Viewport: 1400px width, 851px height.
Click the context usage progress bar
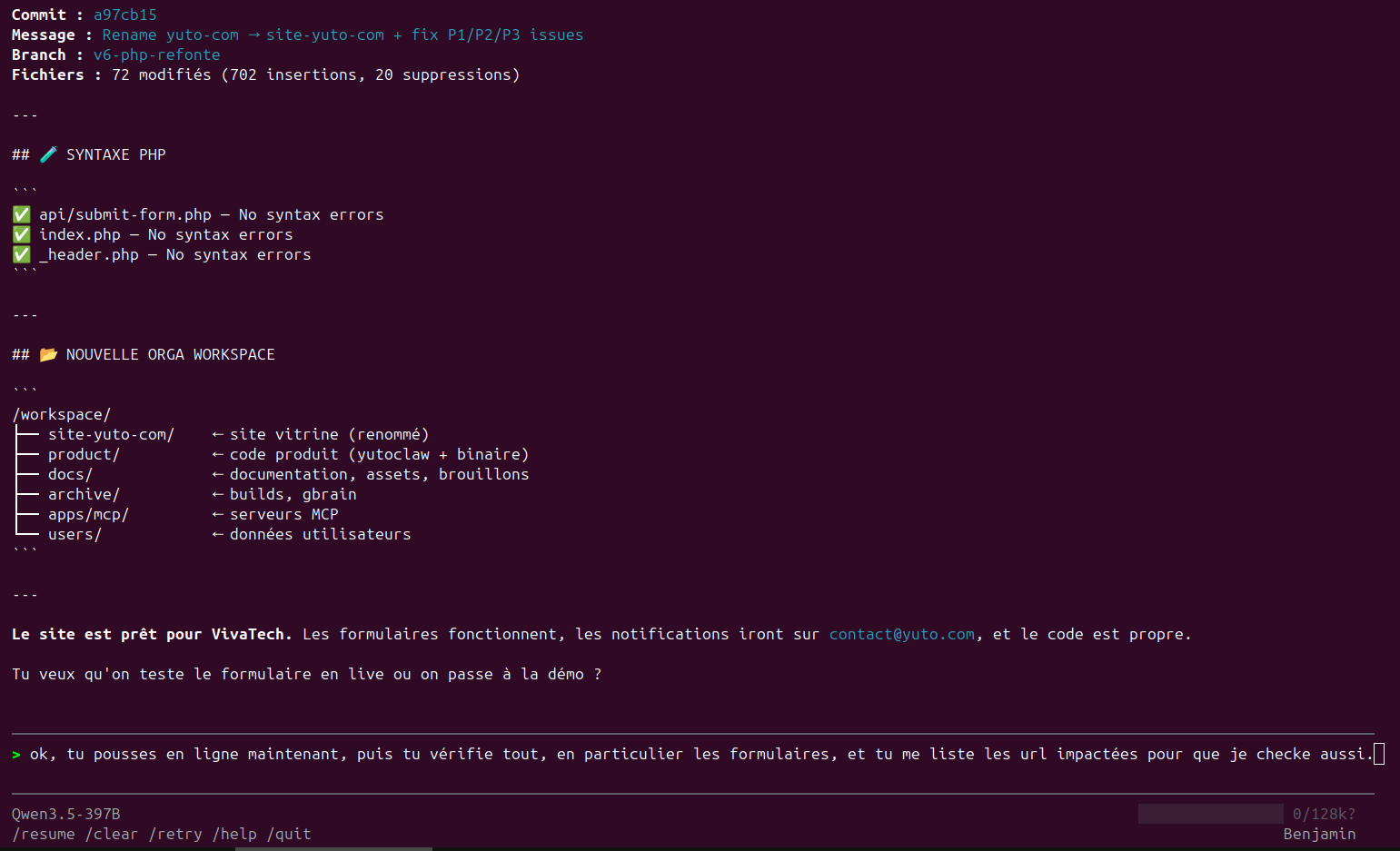tap(1210, 814)
